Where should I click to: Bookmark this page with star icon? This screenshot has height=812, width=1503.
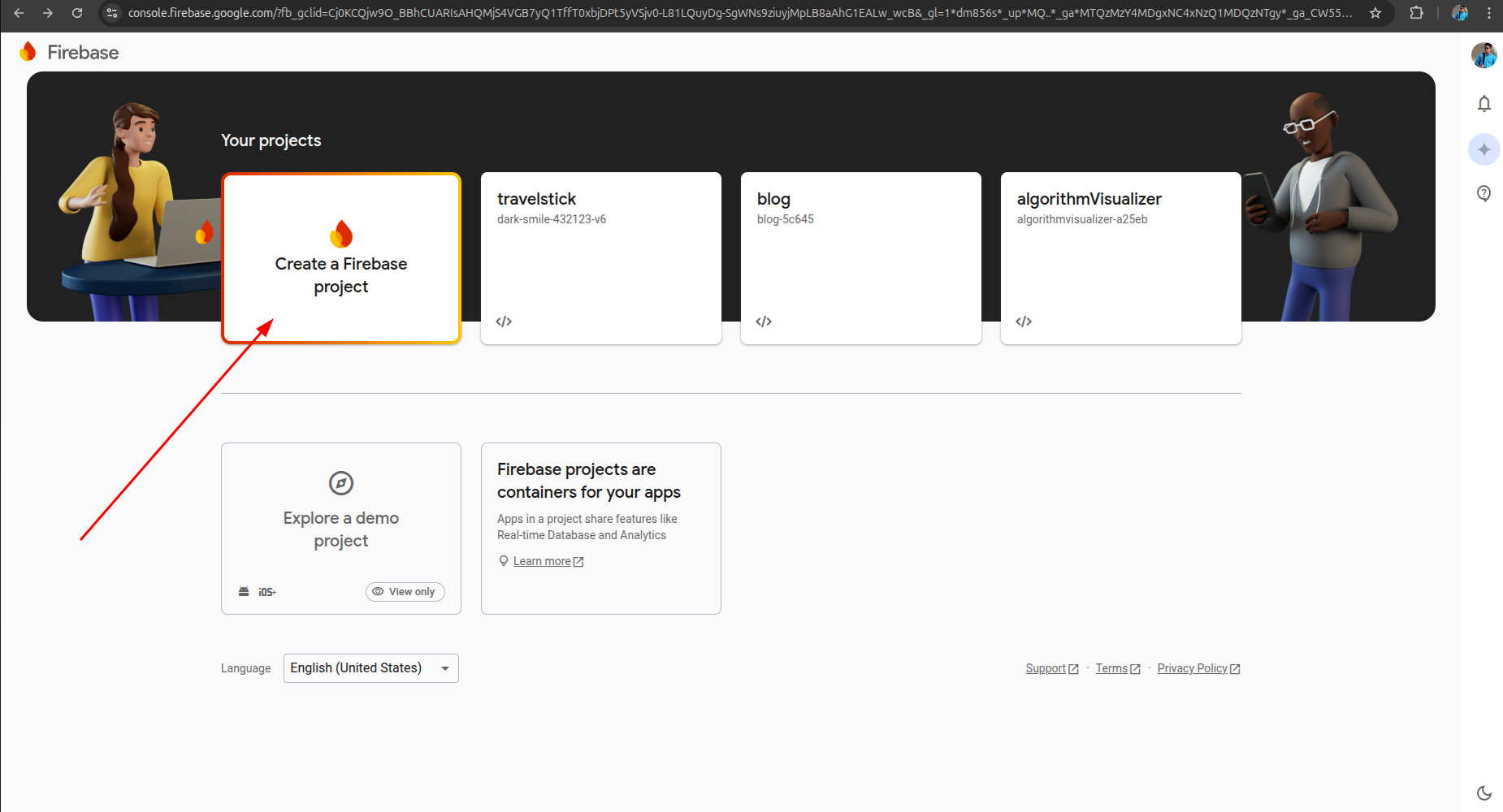[x=1375, y=13]
